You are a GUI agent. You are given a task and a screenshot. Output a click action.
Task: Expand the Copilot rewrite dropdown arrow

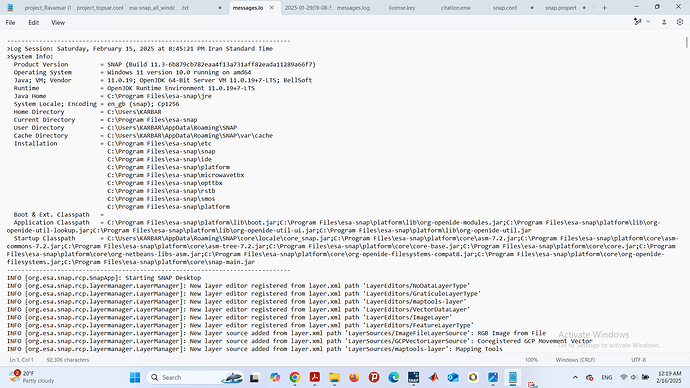[x=648, y=22]
